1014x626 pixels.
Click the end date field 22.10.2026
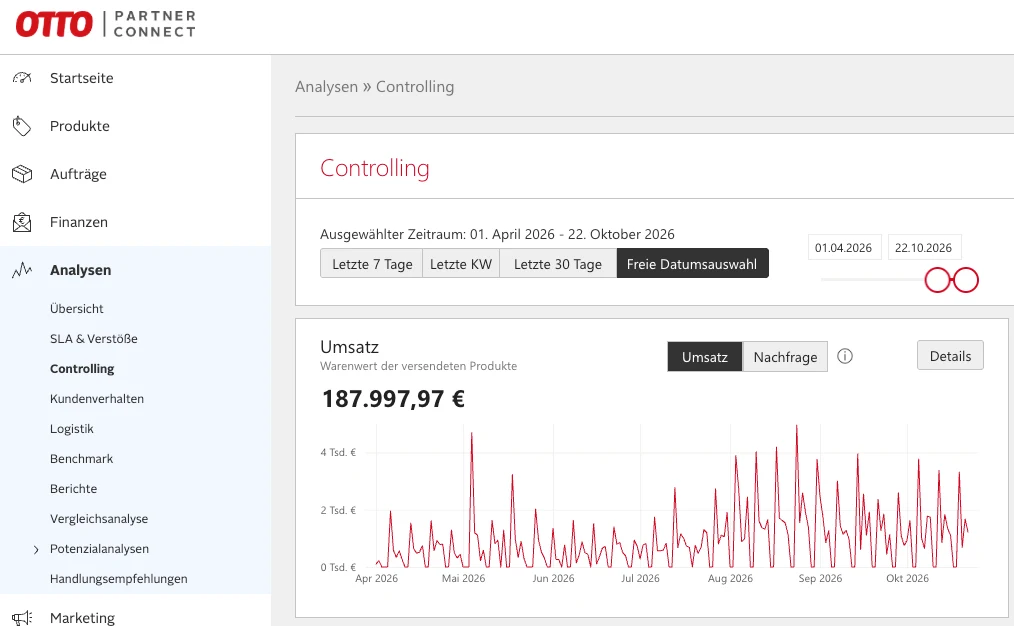pyautogui.click(x=923, y=247)
